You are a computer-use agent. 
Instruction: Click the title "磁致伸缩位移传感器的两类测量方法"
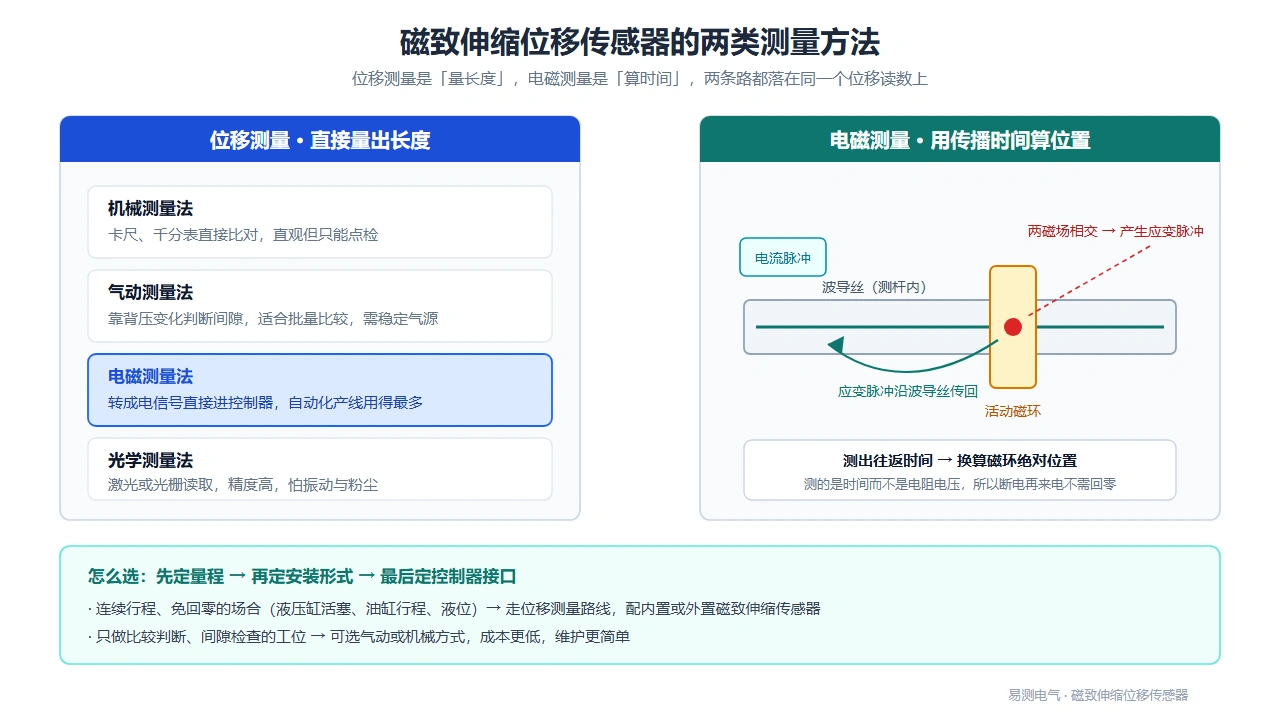coord(640,43)
